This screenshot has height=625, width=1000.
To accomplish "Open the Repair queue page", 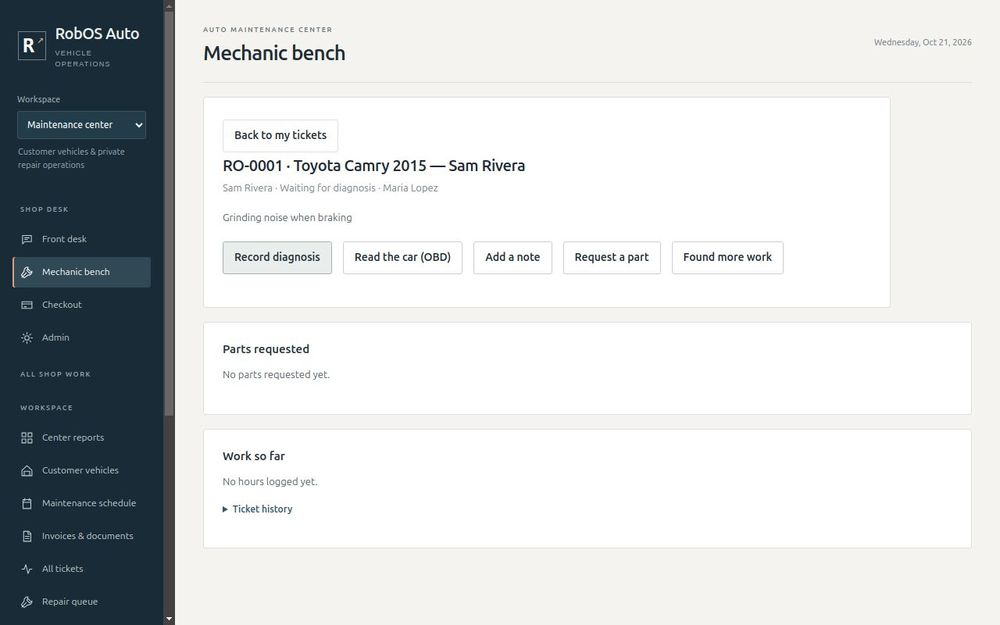I will click(82, 602).
